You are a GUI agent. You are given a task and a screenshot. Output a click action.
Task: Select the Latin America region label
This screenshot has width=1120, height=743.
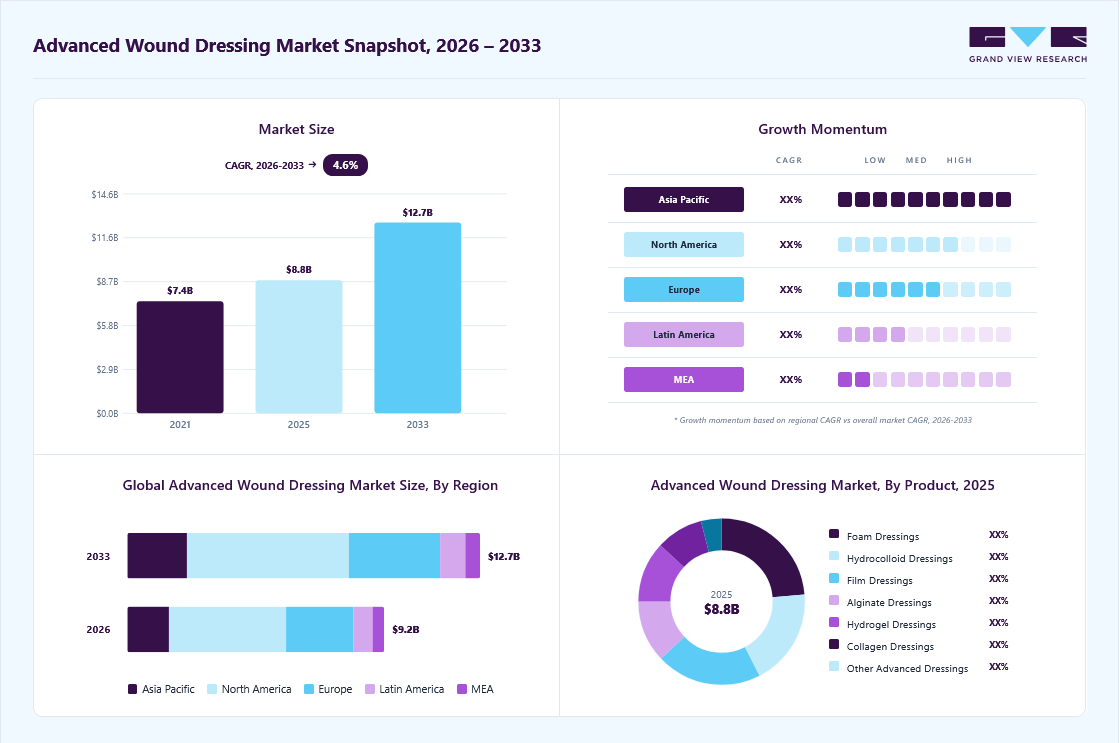[x=684, y=334]
